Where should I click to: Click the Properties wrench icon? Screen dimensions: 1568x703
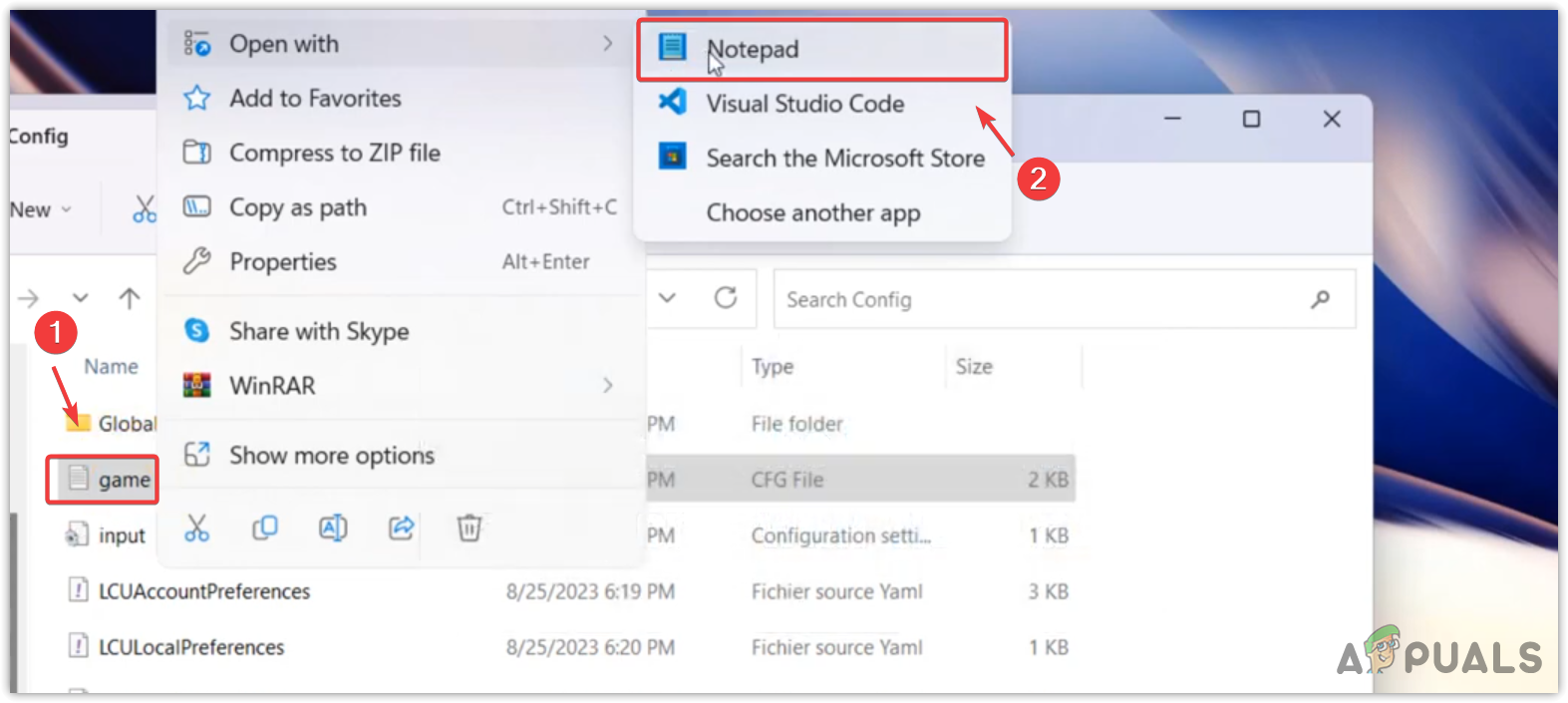(196, 260)
